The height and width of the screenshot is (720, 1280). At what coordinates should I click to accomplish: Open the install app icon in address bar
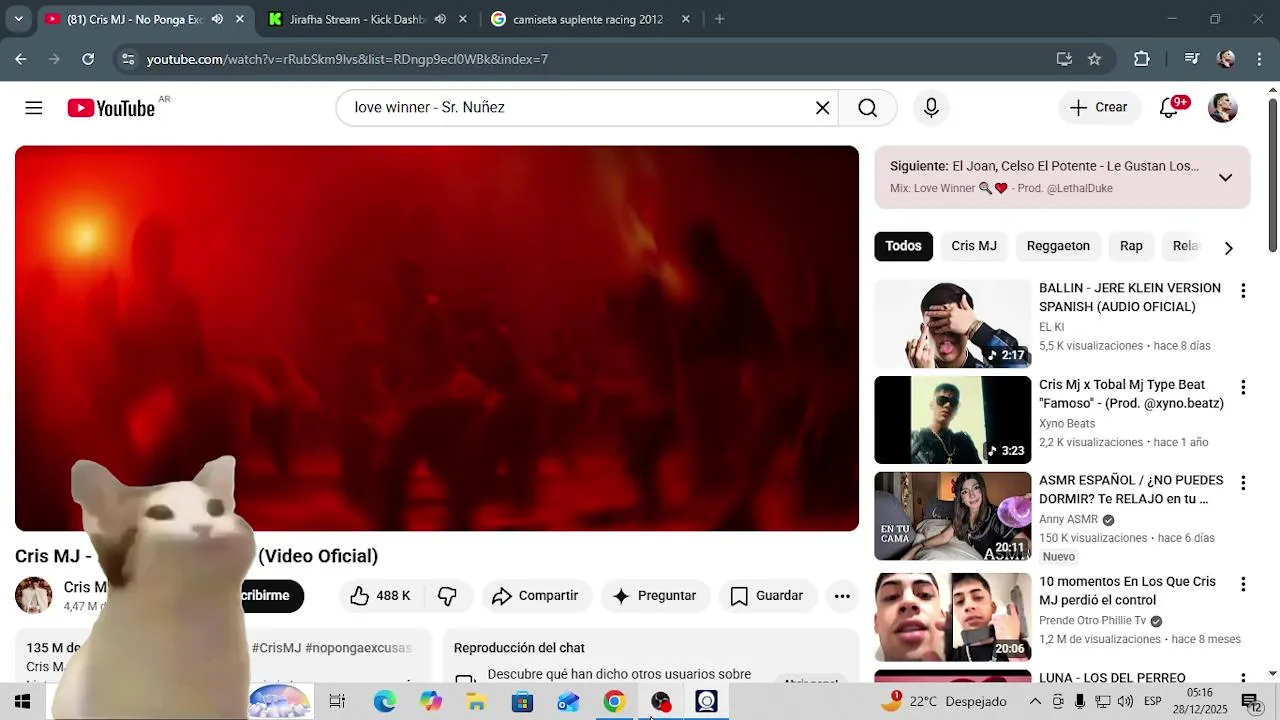coord(1064,59)
